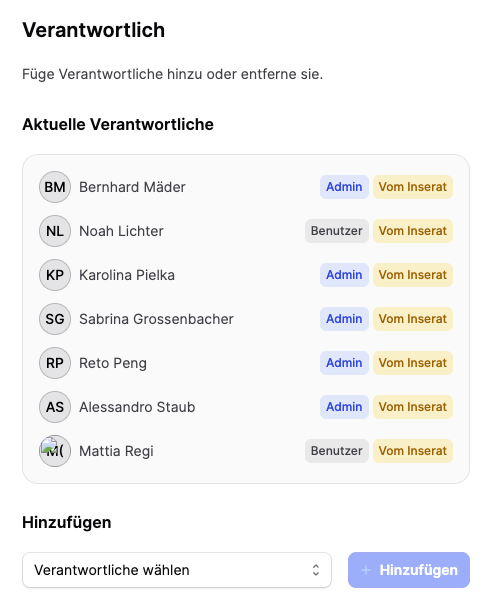Click the Hinzufügen button

tap(409, 570)
